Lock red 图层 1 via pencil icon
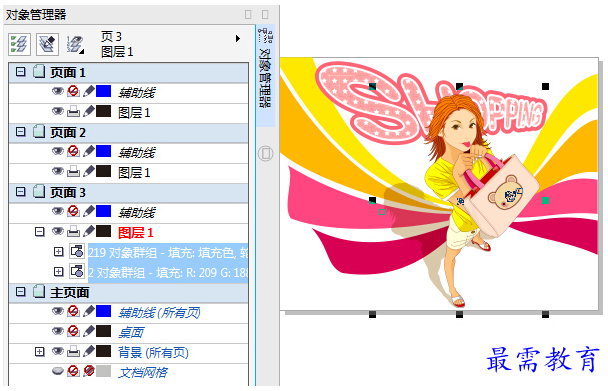Viewport: 608px width, 391px height. coord(88,231)
